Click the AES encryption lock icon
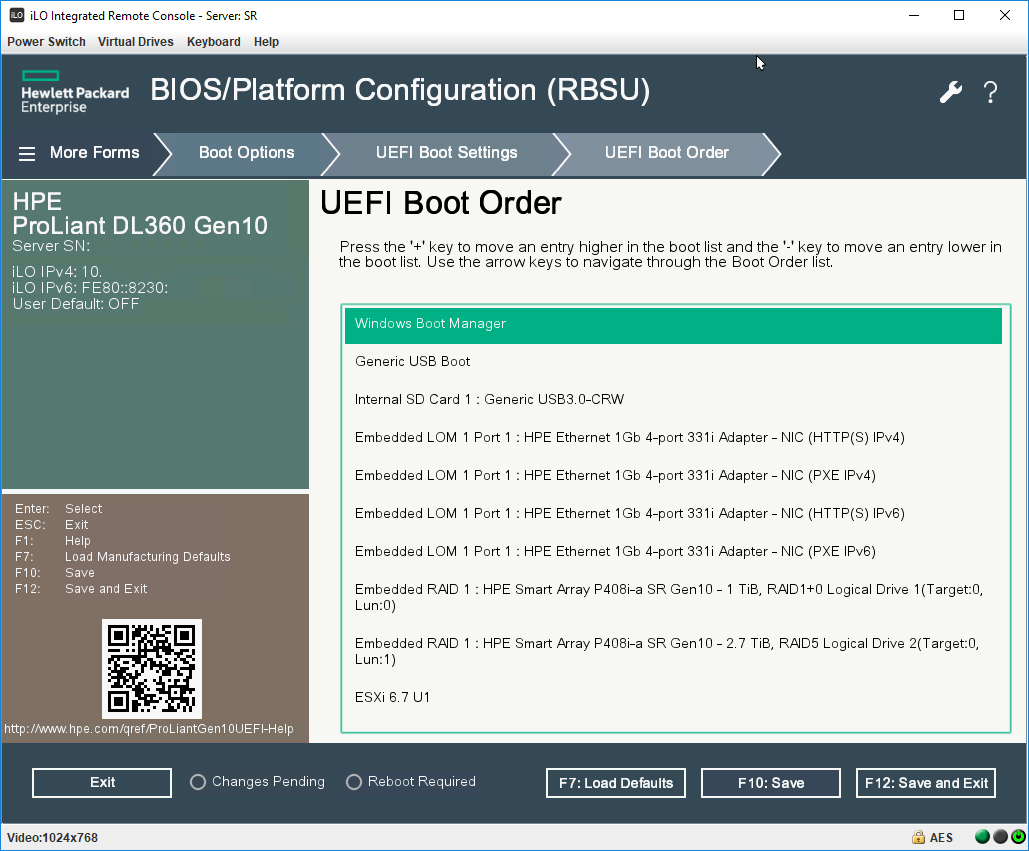1029x851 pixels. coord(918,837)
